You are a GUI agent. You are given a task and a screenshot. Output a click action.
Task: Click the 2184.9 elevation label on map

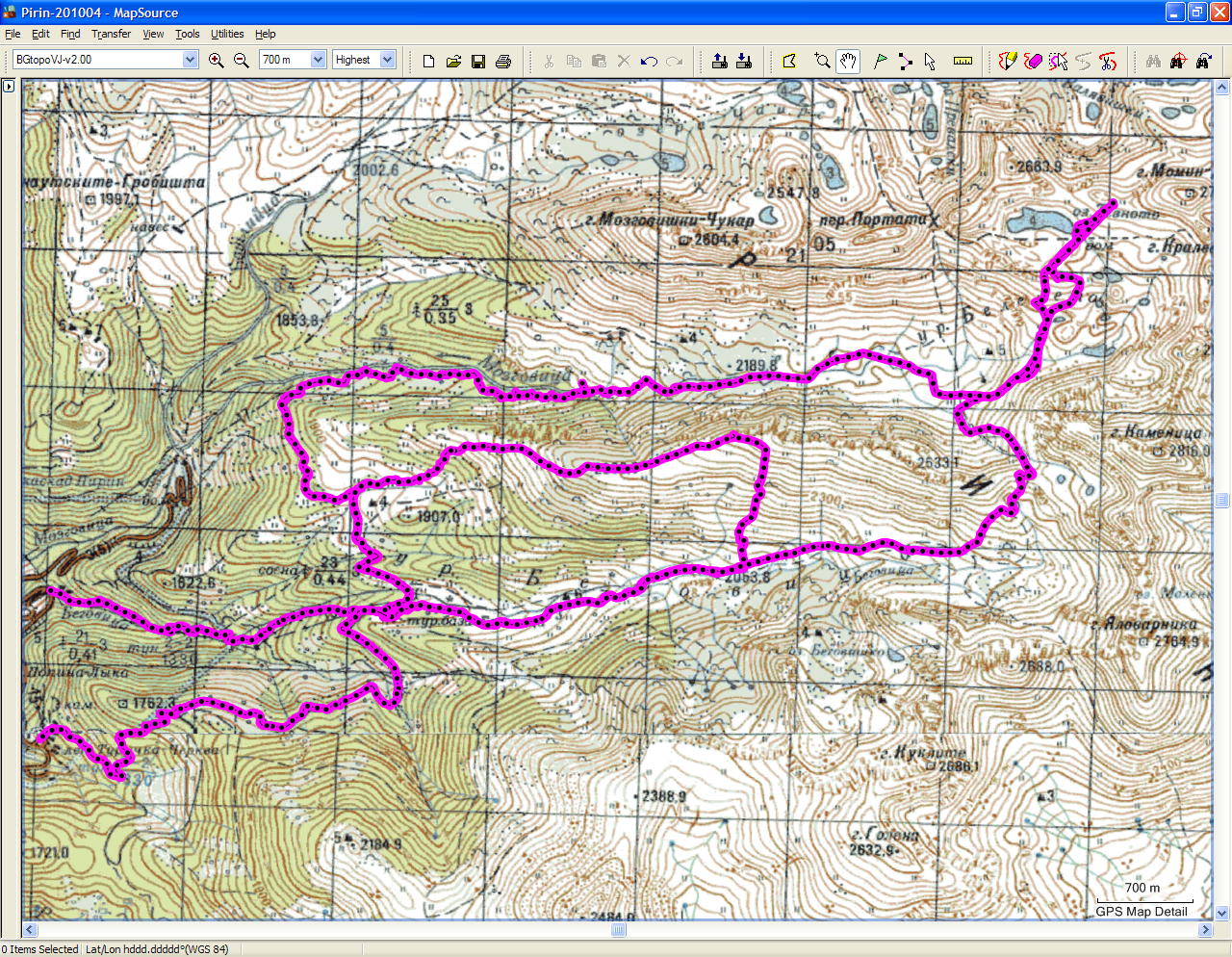click(x=381, y=844)
